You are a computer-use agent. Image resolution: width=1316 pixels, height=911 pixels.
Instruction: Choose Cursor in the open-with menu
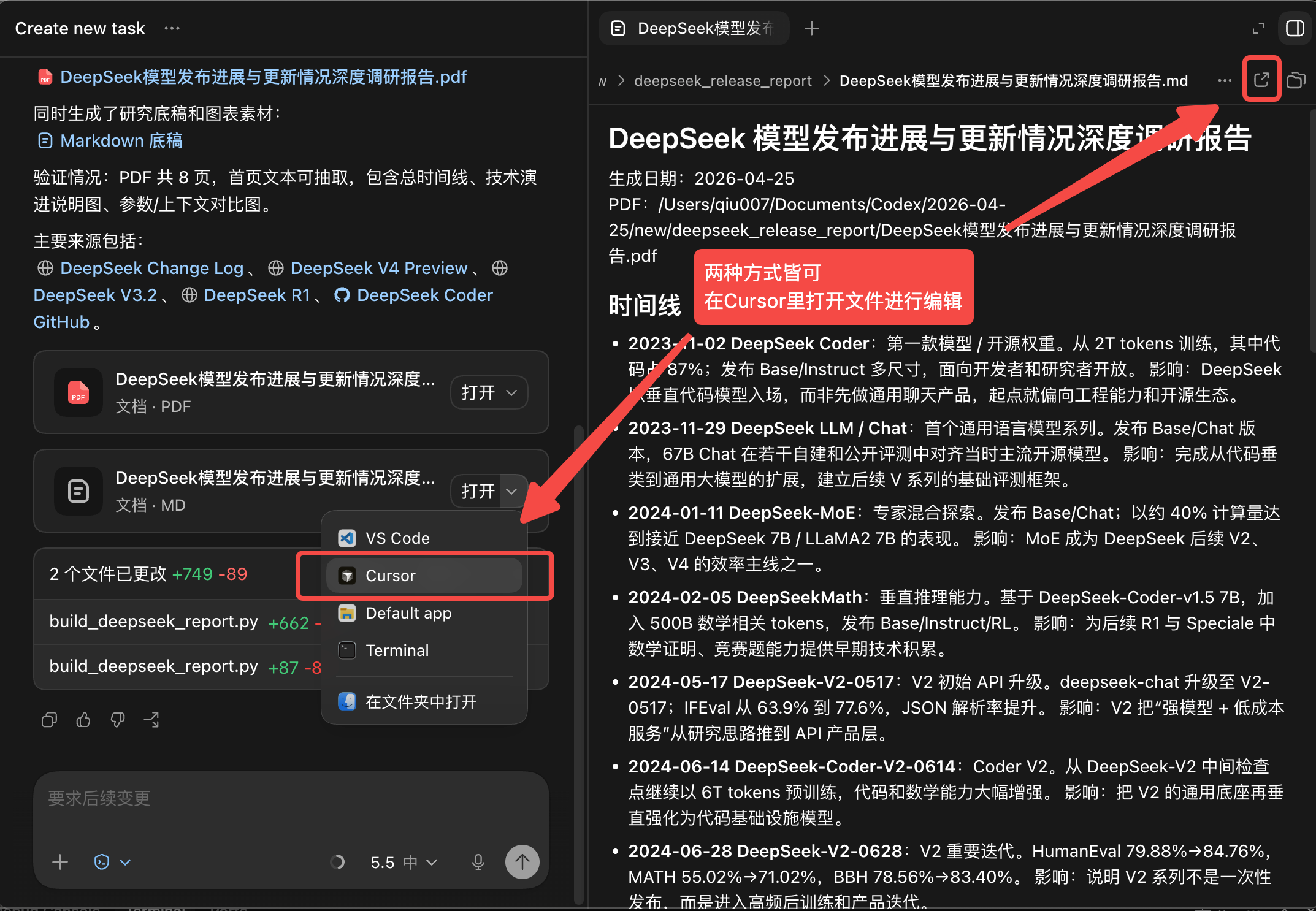click(x=424, y=576)
